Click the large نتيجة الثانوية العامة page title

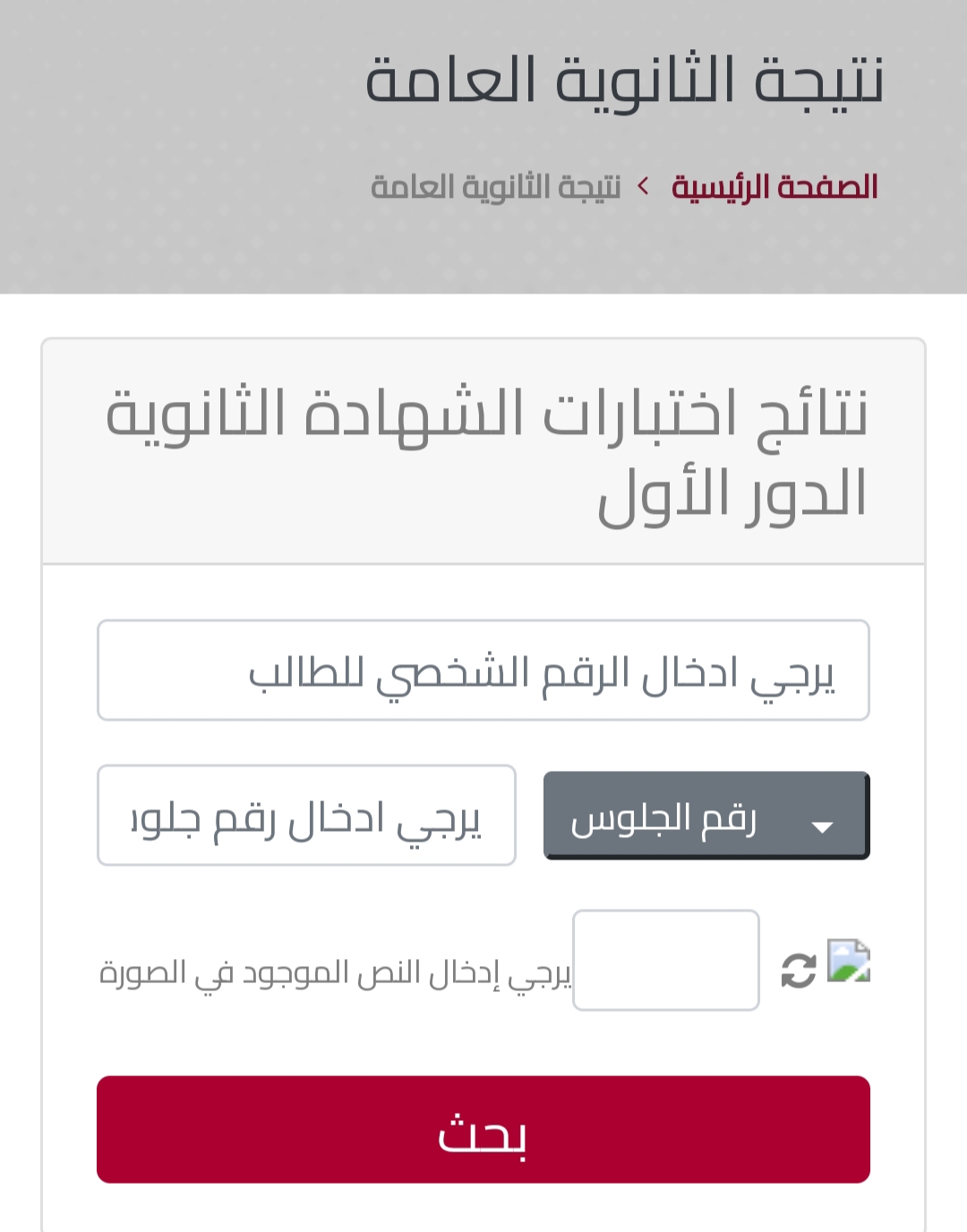[x=624, y=79]
